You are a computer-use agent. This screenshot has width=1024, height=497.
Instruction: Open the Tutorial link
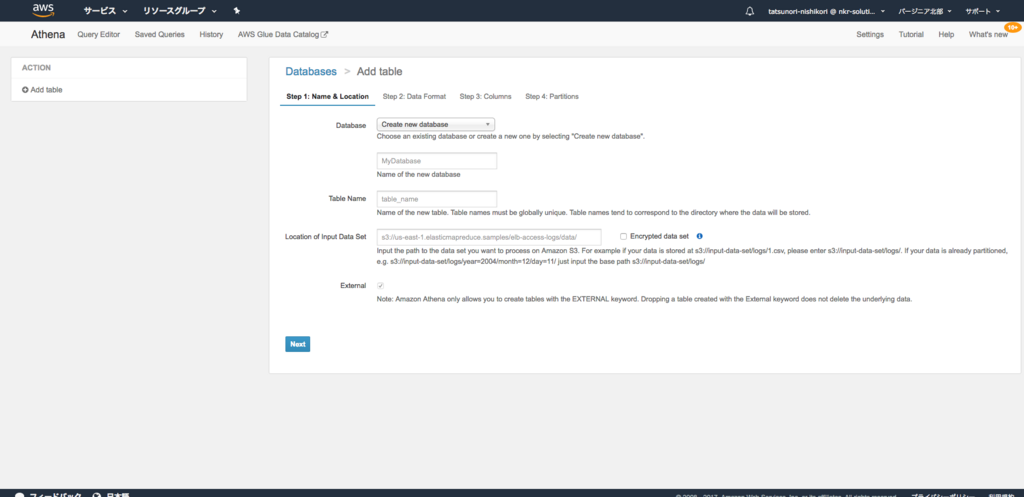[x=911, y=35]
